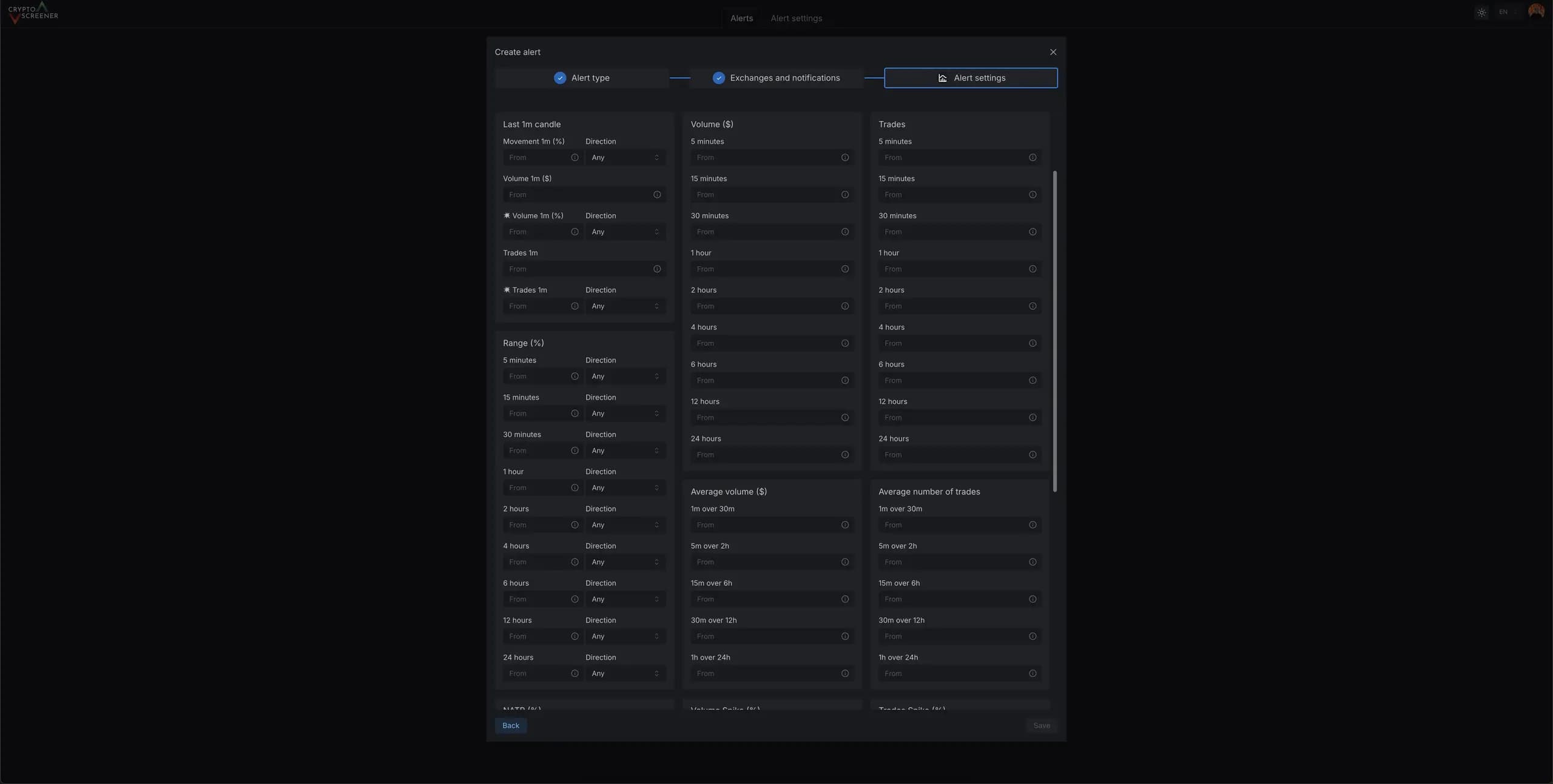Viewport: 1553px width, 784px height.
Task: Open Direction dropdown for Range 24 hours
Action: click(x=625, y=674)
